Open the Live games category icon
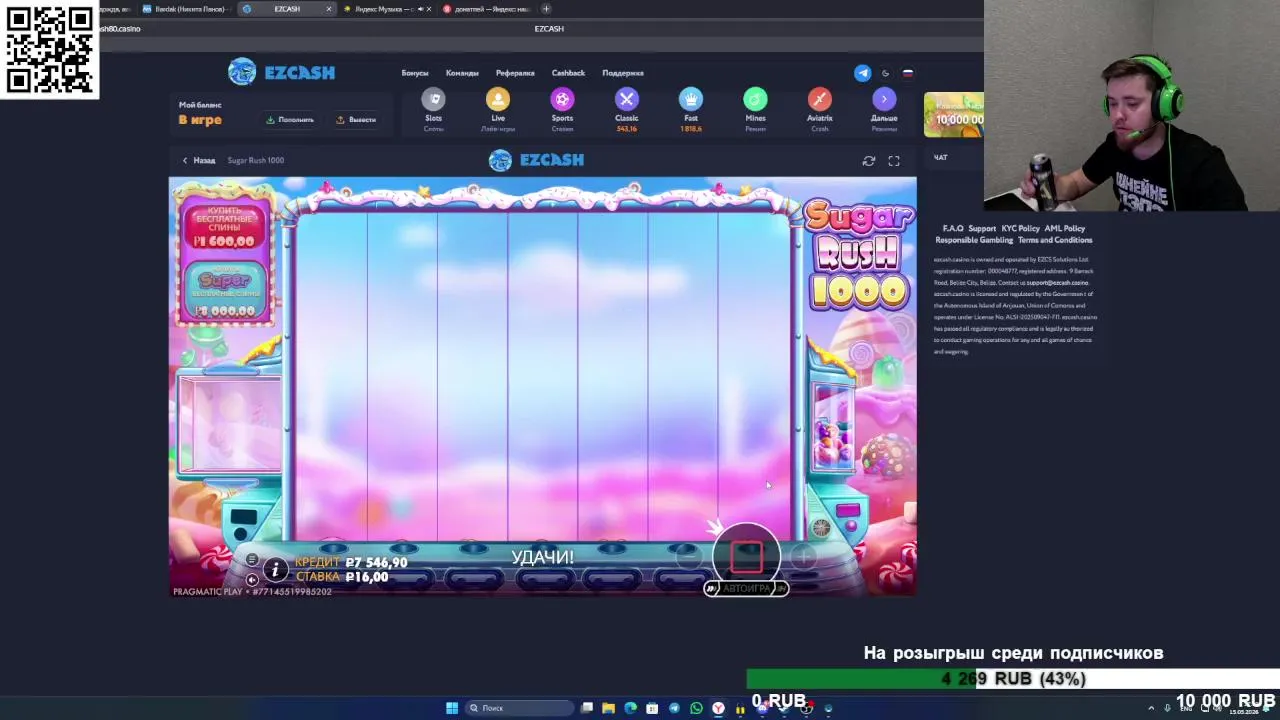 click(x=498, y=99)
